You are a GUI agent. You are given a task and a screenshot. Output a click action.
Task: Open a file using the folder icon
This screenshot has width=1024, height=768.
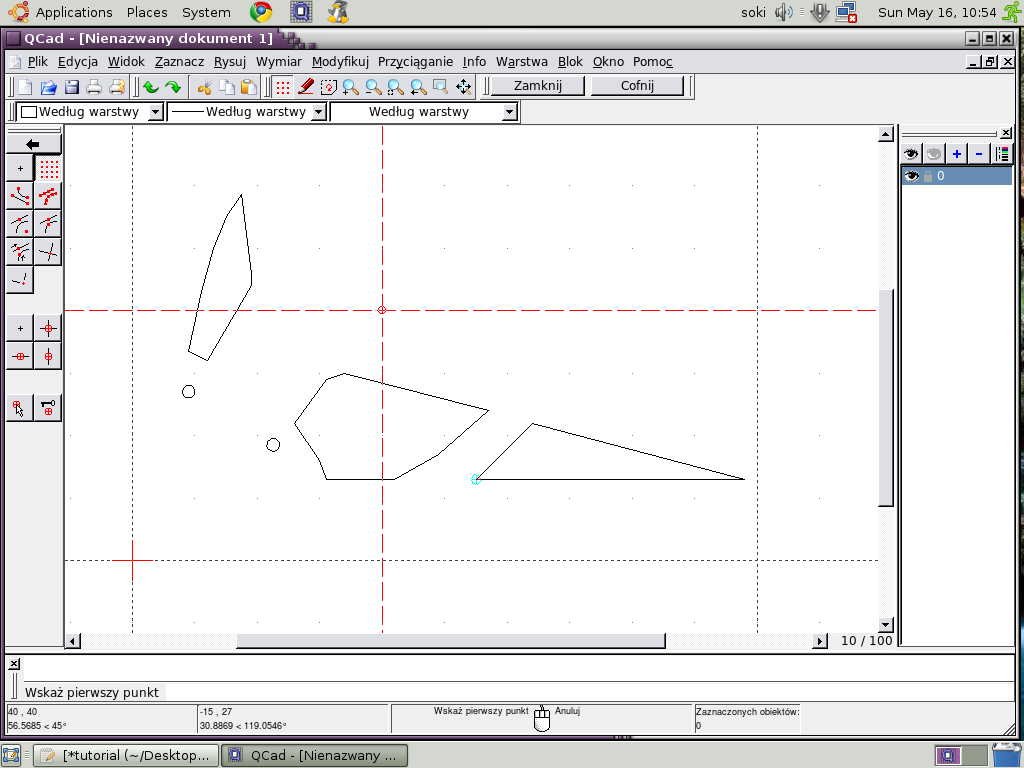click(x=48, y=87)
